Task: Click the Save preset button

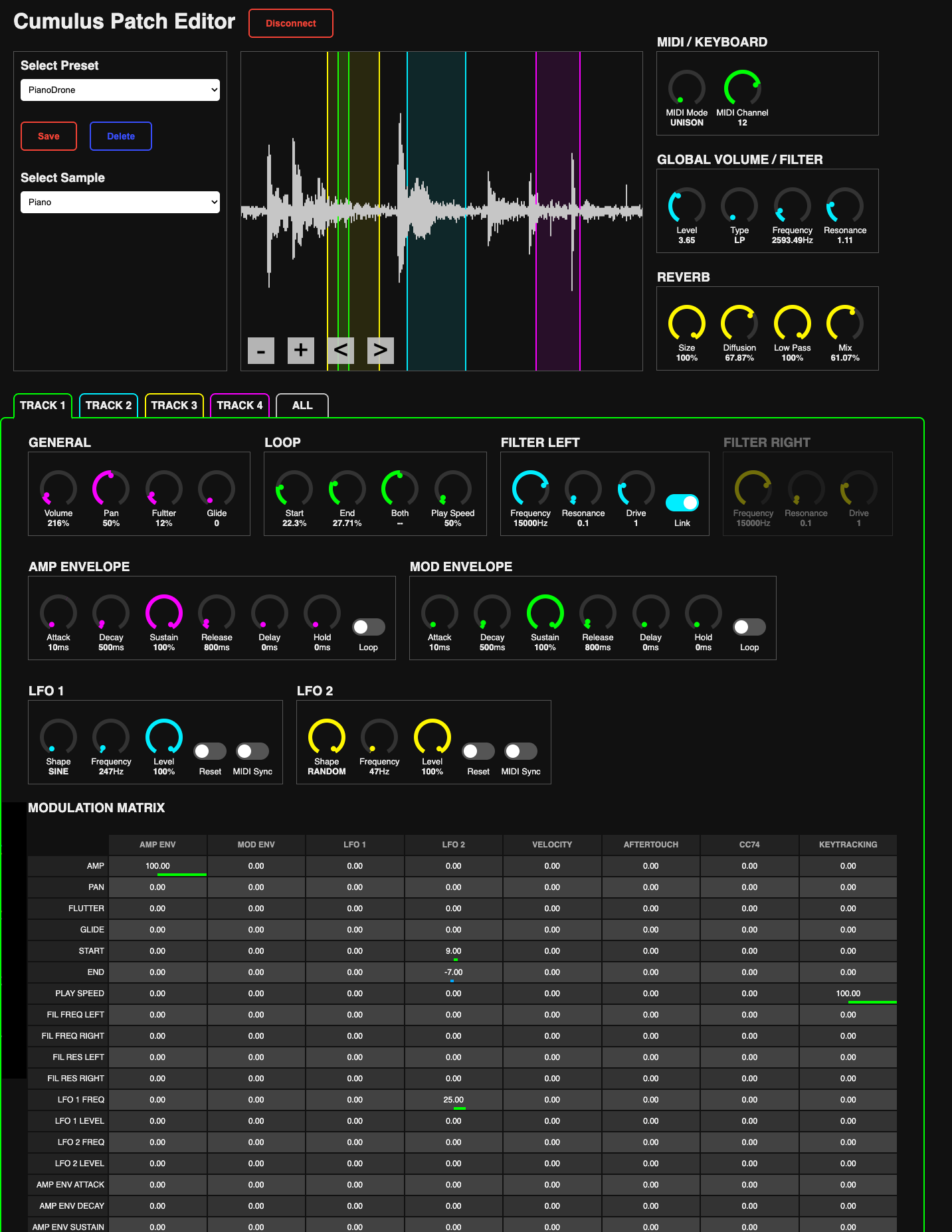Action: tap(48, 136)
